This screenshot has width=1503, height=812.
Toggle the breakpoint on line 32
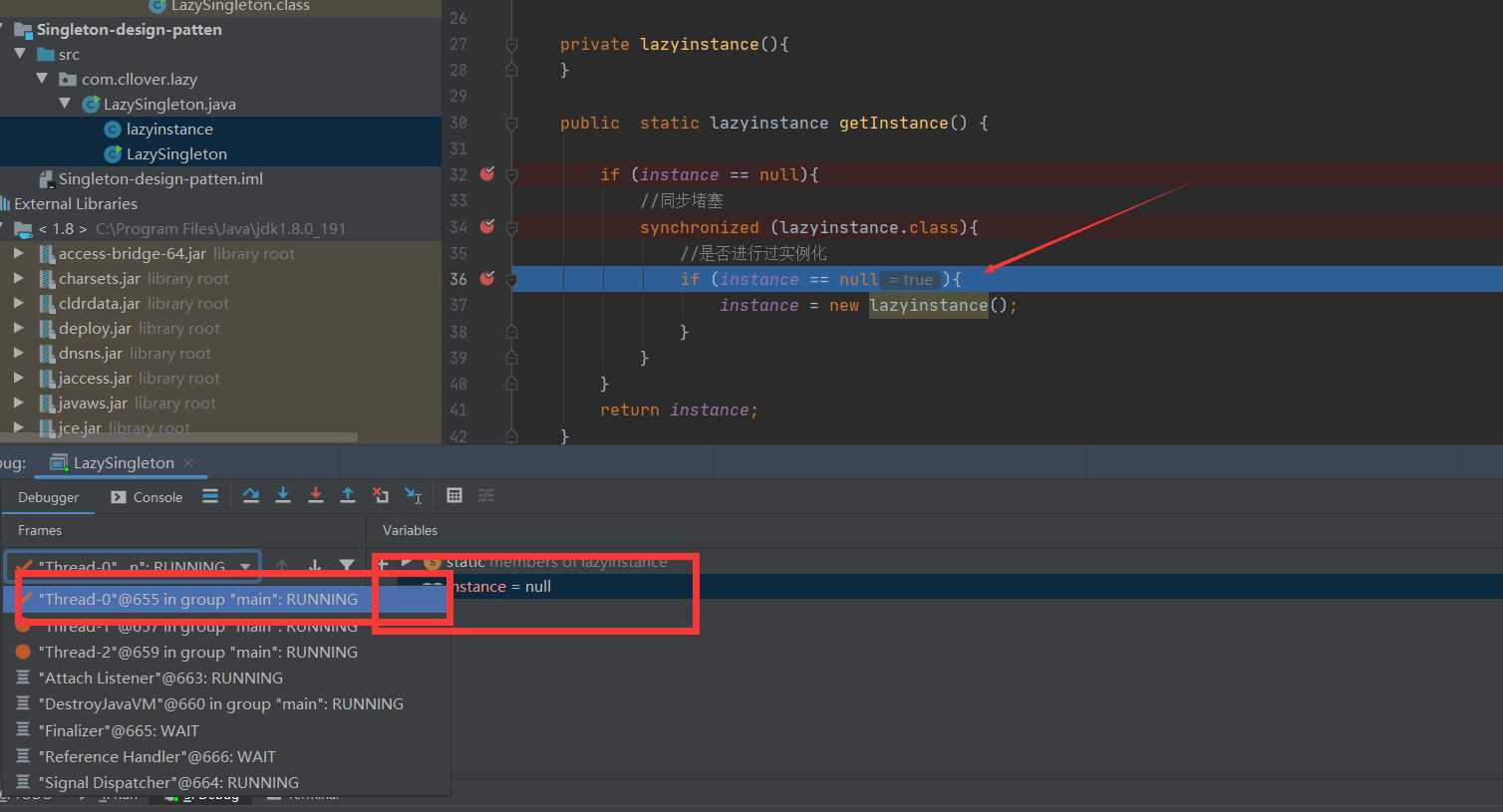click(487, 173)
